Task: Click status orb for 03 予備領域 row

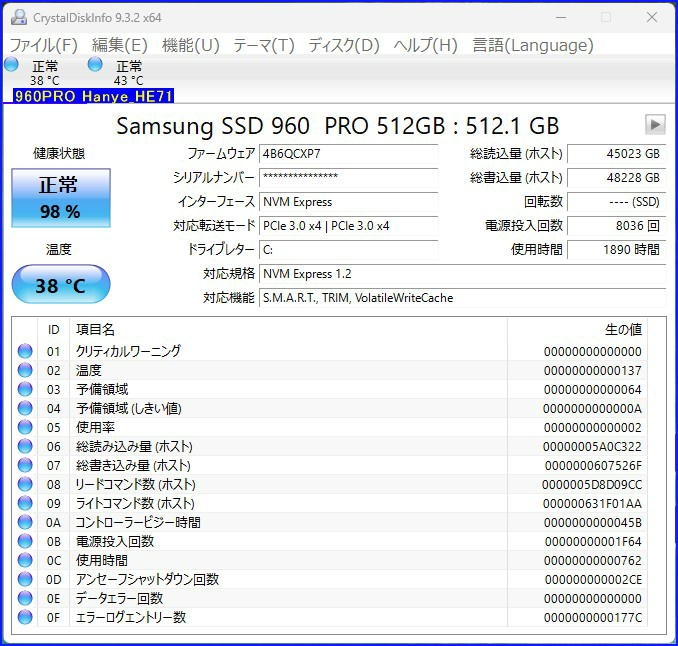Action: pos(25,389)
